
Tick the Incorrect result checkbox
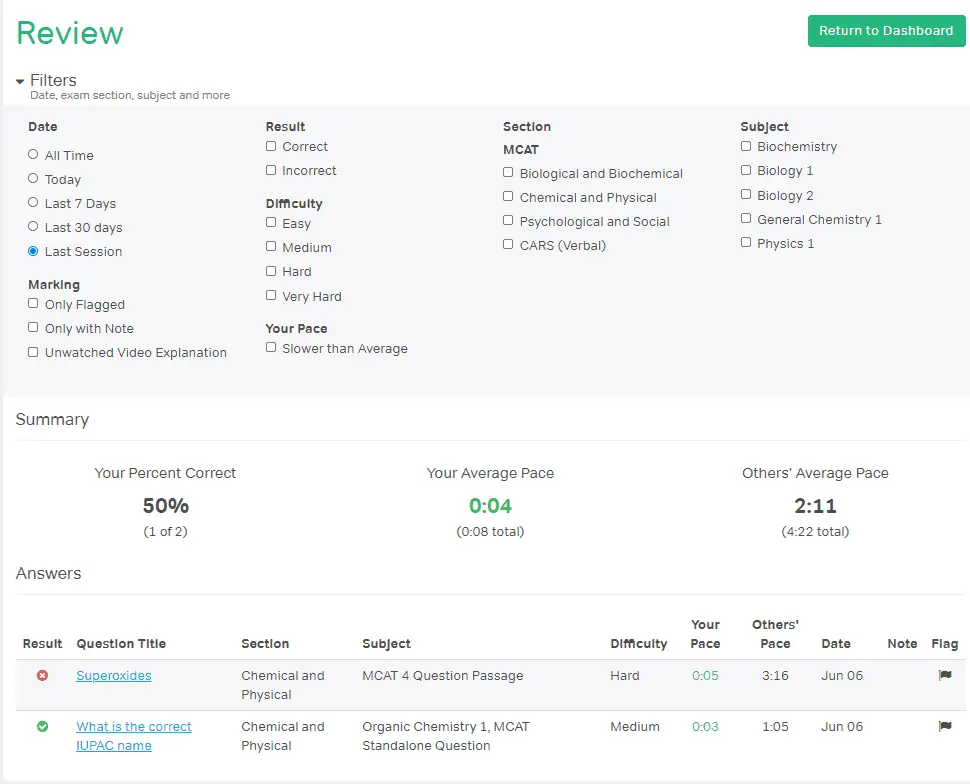pos(271,170)
